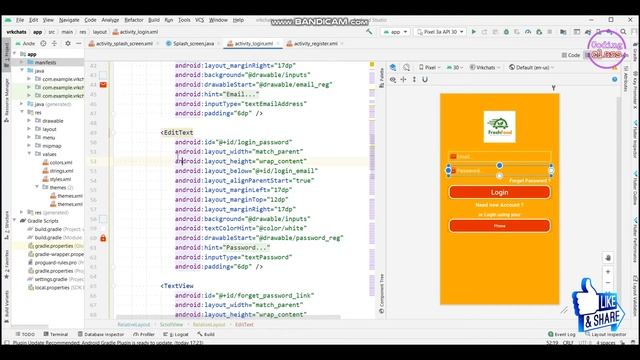Viewport: 640px width, 360px height.
Task: Select the Email field in design preview
Action: tap(500, 156)
